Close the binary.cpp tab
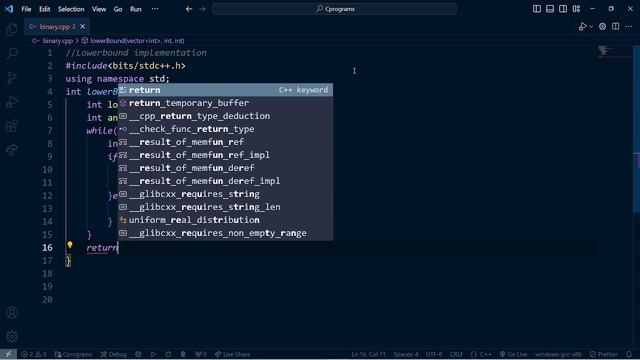 (x=82, y=27)
